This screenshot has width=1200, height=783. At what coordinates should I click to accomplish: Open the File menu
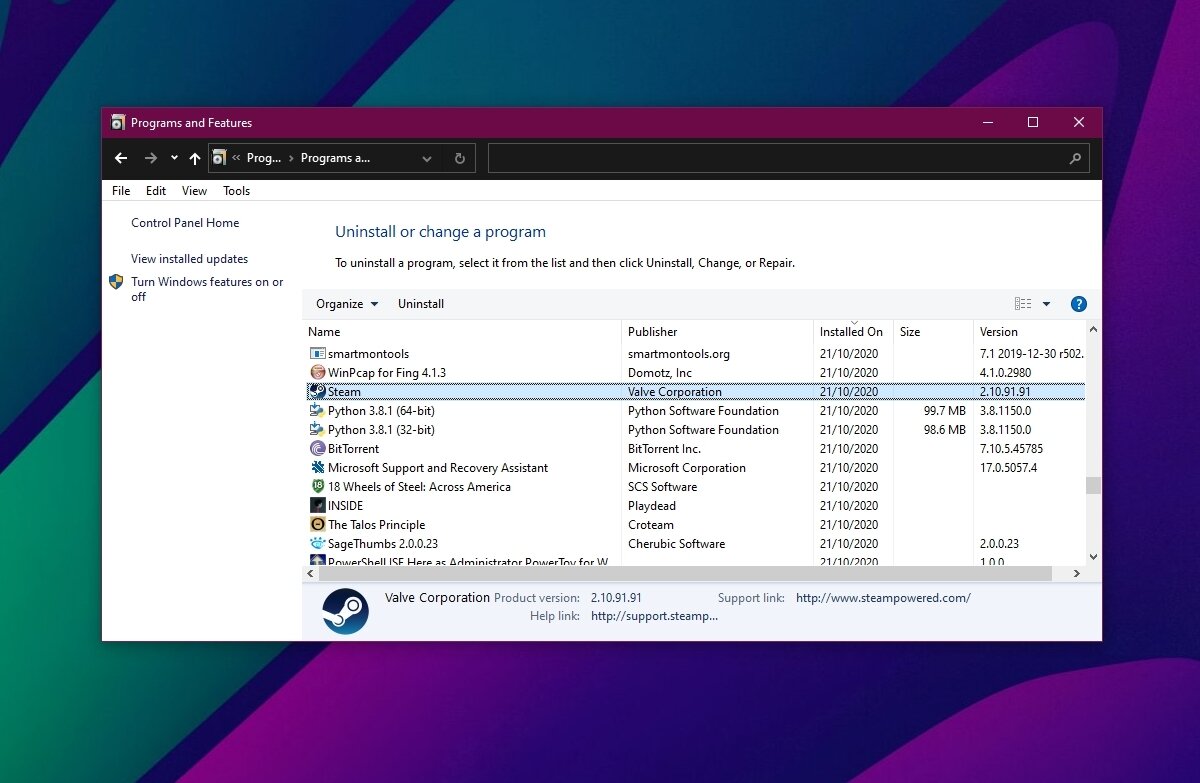coord(121,191)
